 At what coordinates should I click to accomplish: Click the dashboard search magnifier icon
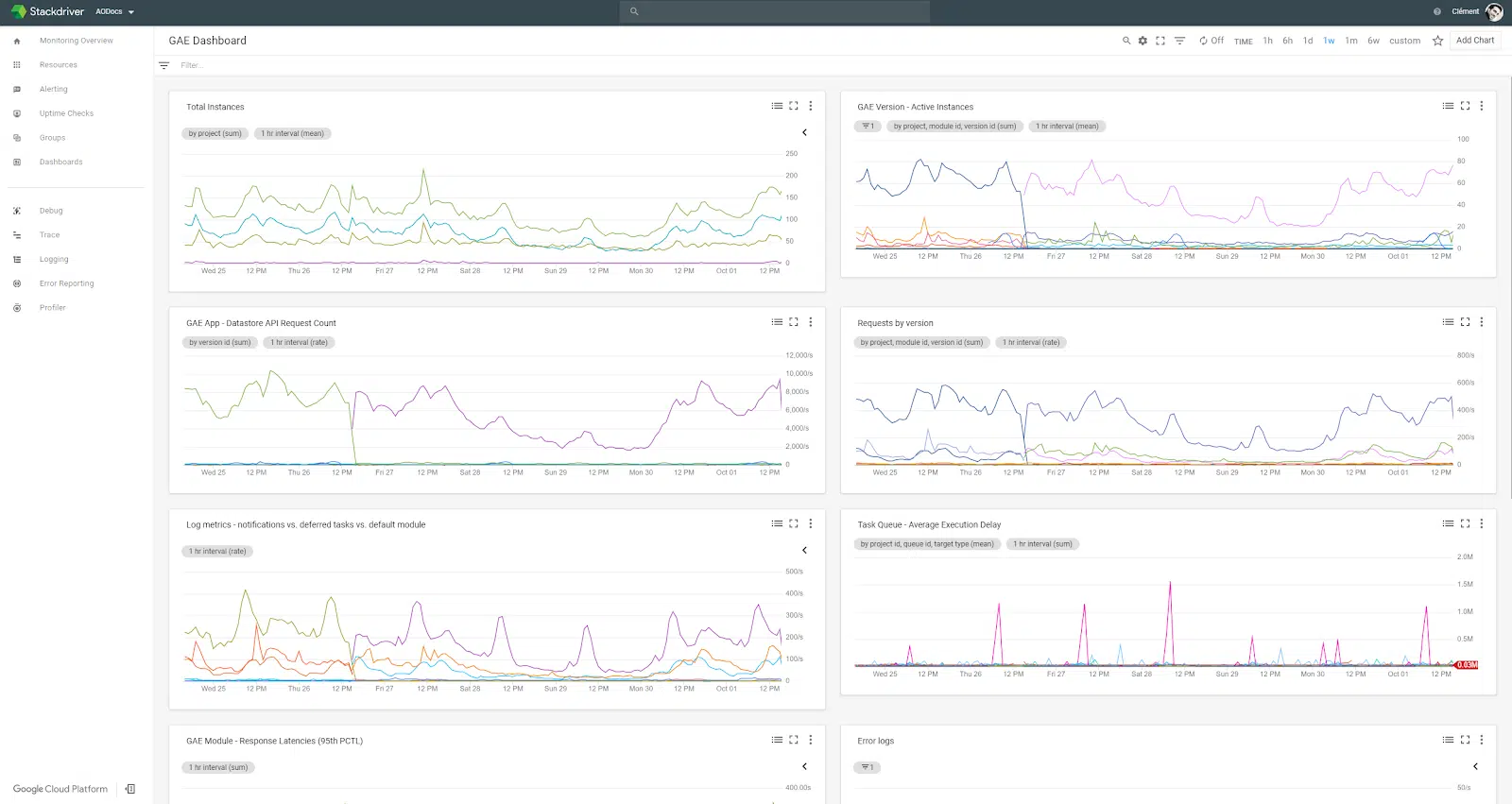(x=1126, y=41)
